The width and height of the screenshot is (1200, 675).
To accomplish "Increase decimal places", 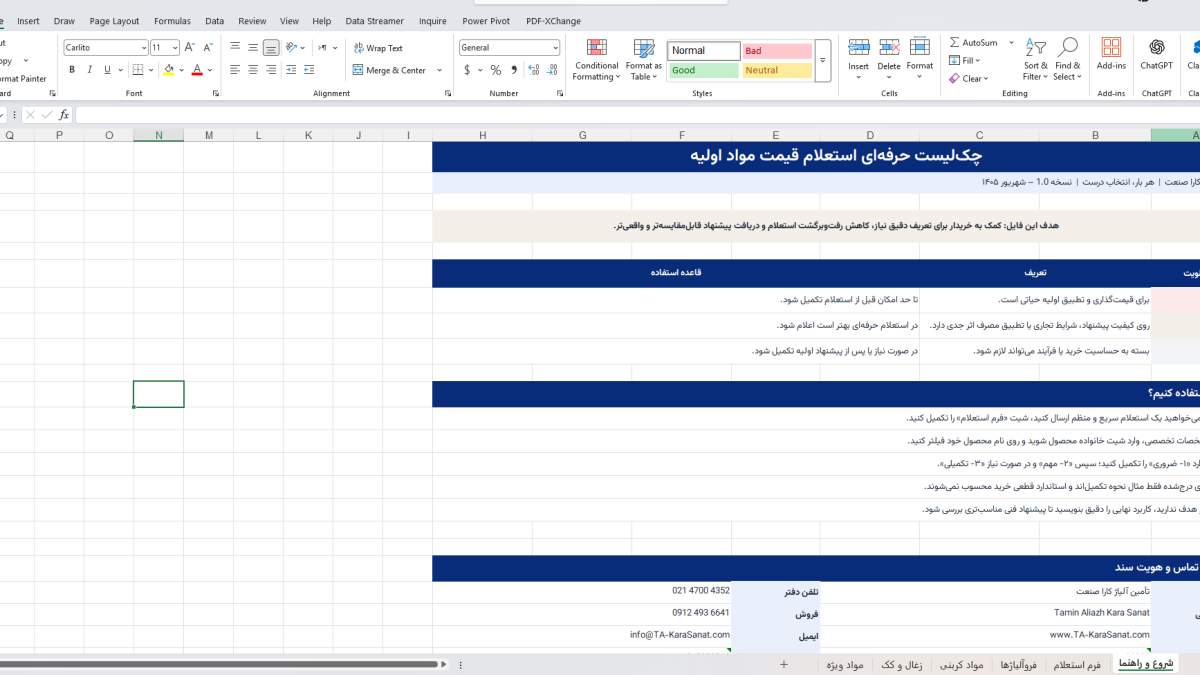I will click(x=534, y=70).
